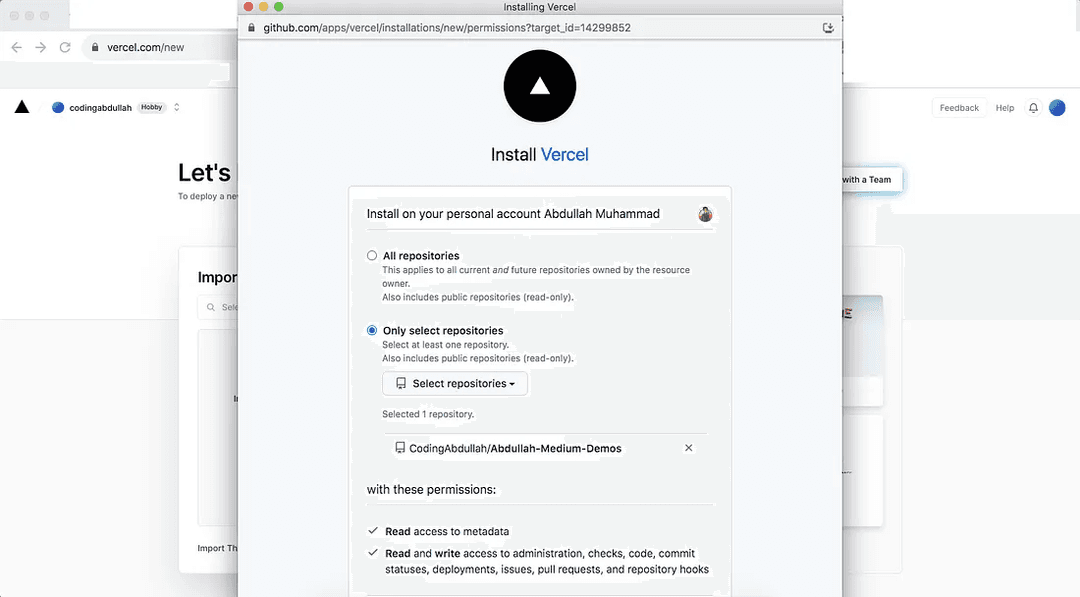
Task: Follow the blue Vercel link in the install heading
Action: click(564, 155)
